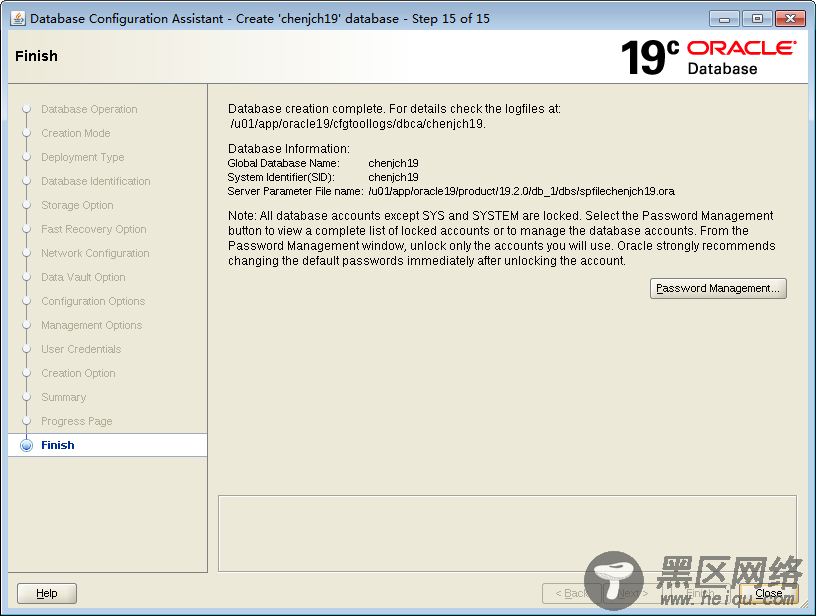The image size is (816, 616).
Task: Select Data Vault Option step
Action: point(83,277)
